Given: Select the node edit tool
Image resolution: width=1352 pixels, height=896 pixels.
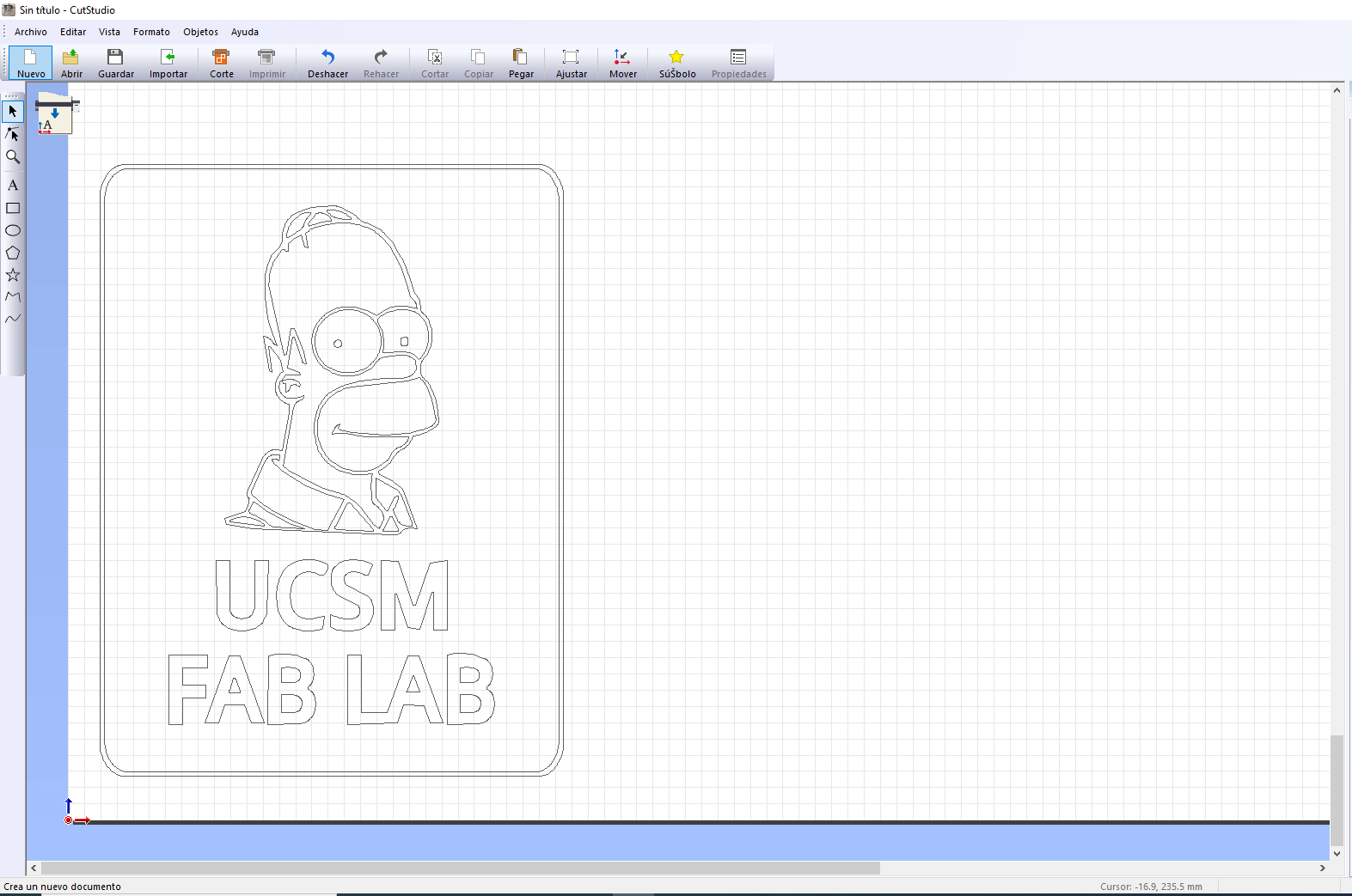Looking at the screenshot, I should [x=13, y=134].
